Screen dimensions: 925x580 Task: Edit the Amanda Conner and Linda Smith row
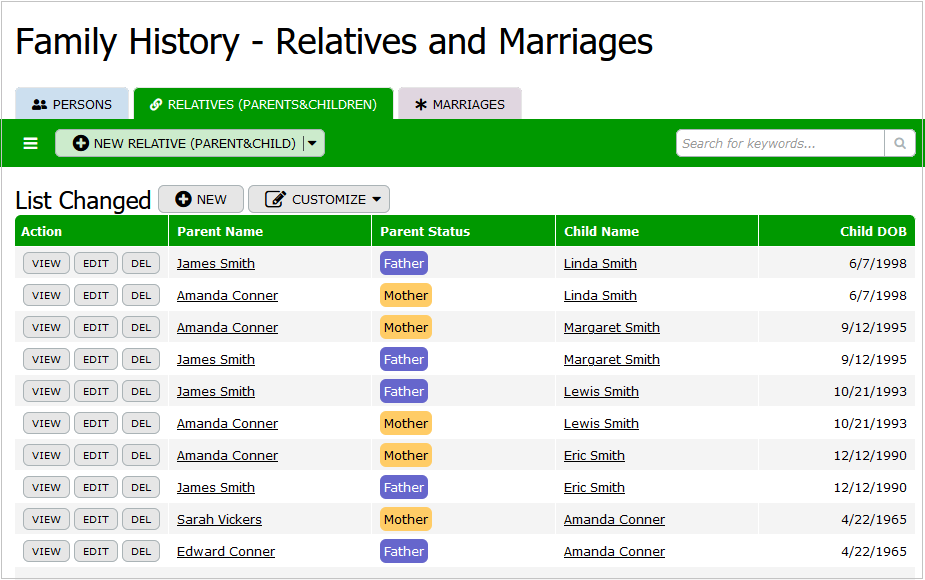[96, 296]
